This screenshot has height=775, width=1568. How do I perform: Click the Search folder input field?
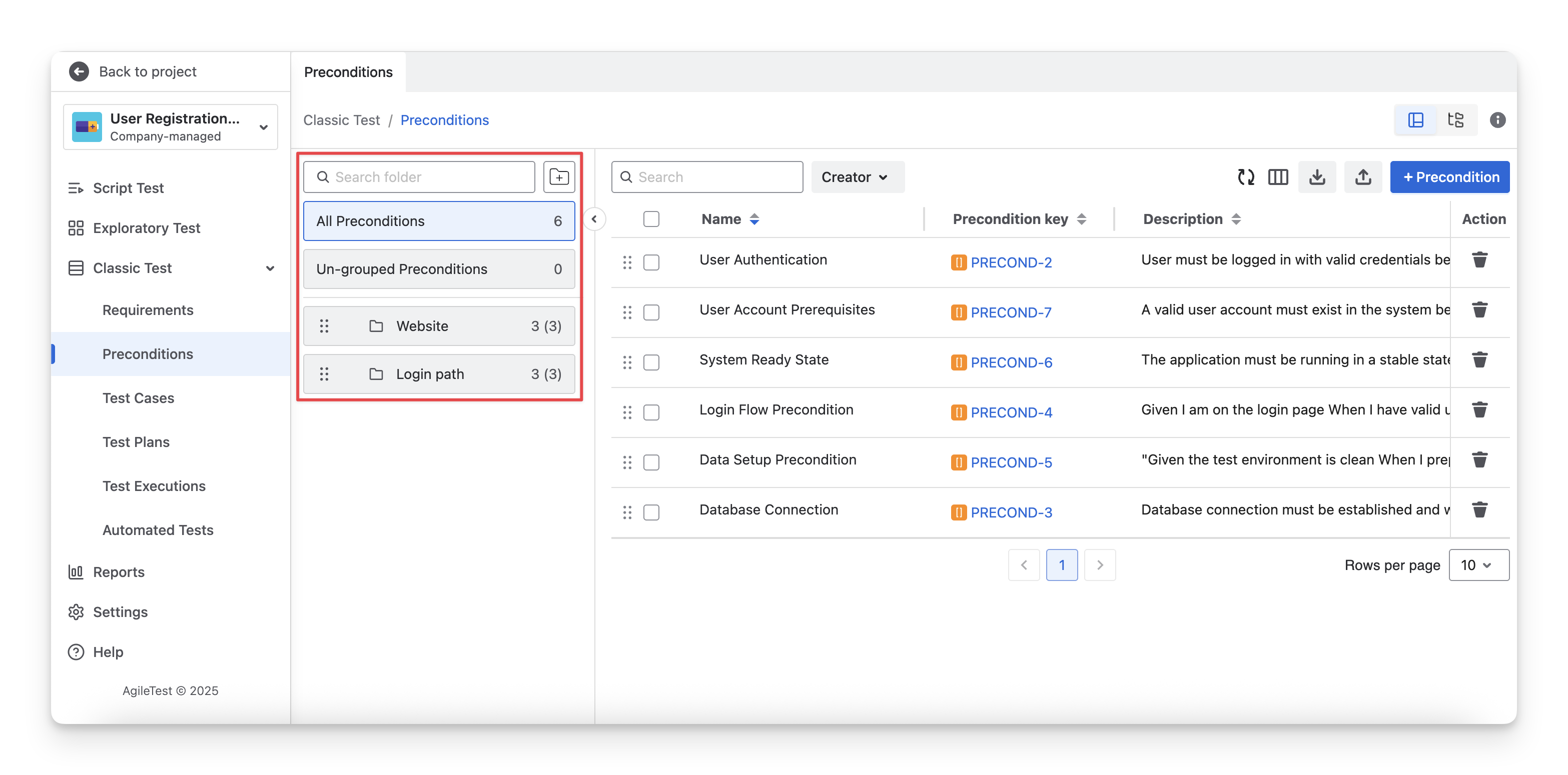(x=426, y=177)
